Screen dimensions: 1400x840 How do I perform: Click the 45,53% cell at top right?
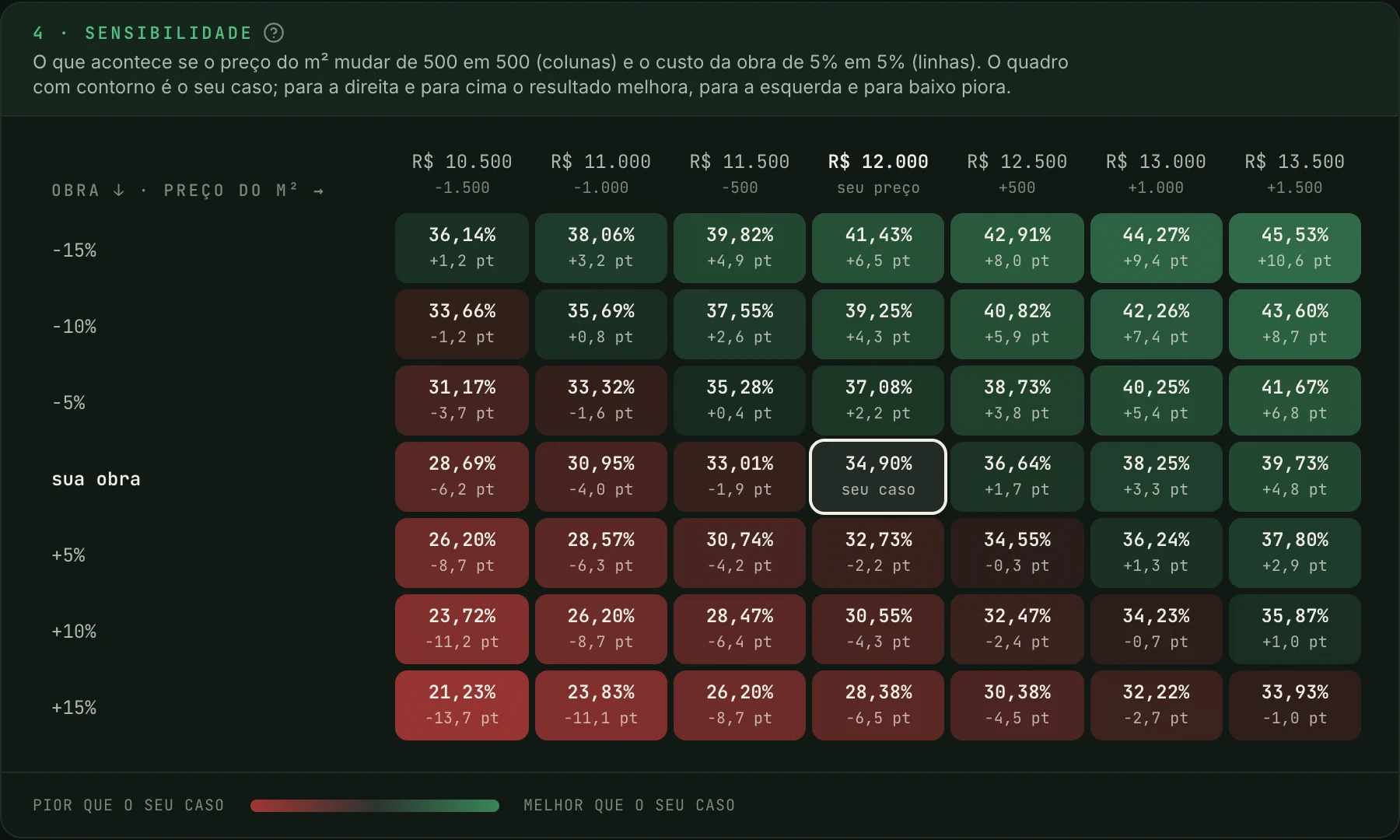coord(1295,248)
